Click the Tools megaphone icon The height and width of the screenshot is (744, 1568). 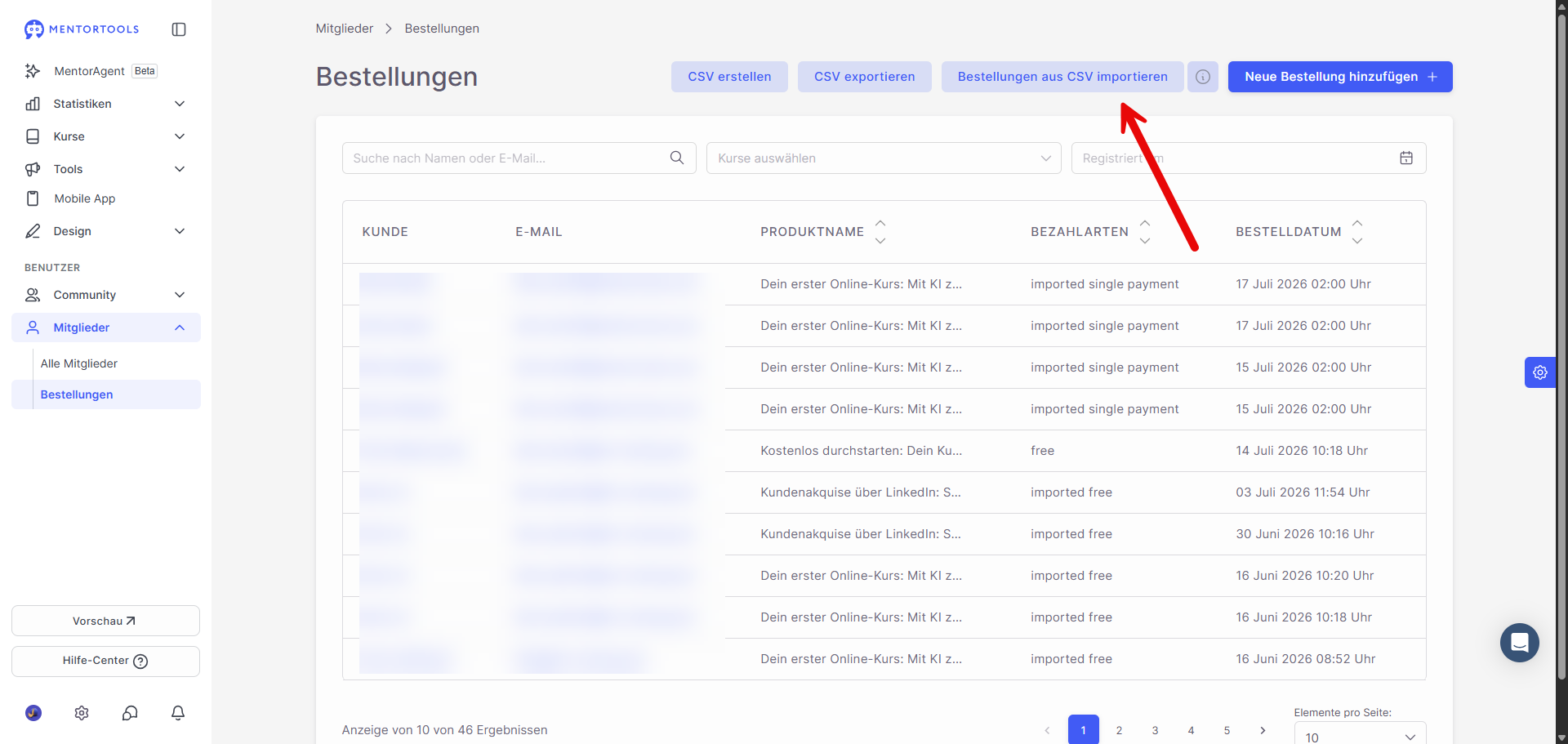33,169
